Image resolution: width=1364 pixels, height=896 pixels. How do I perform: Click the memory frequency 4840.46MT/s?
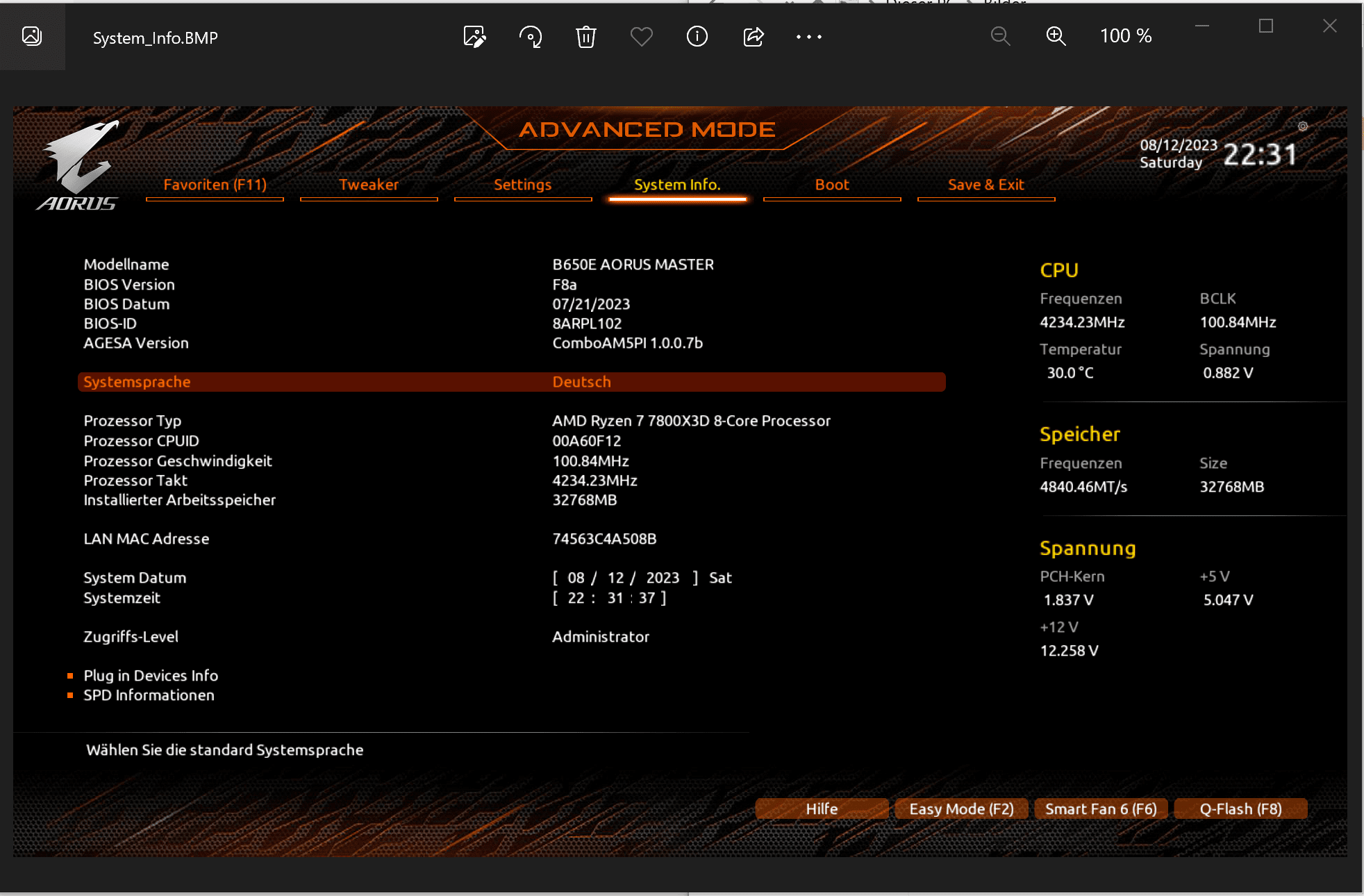1083,487
